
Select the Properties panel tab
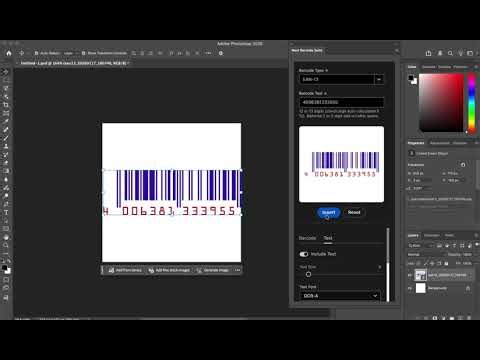[416, 143]
